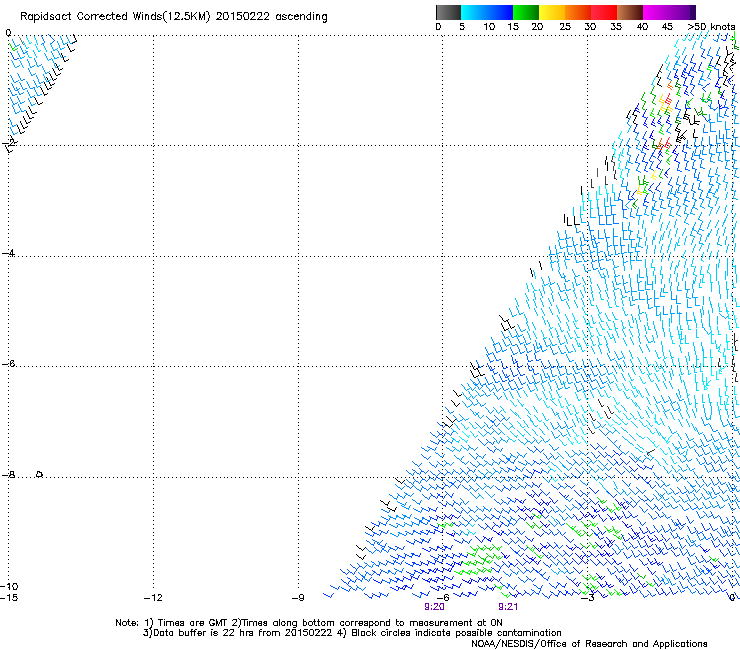Click the longitude label '-6'
The width and height of the screenshot is (740, 650).
[x=443, y=598]
